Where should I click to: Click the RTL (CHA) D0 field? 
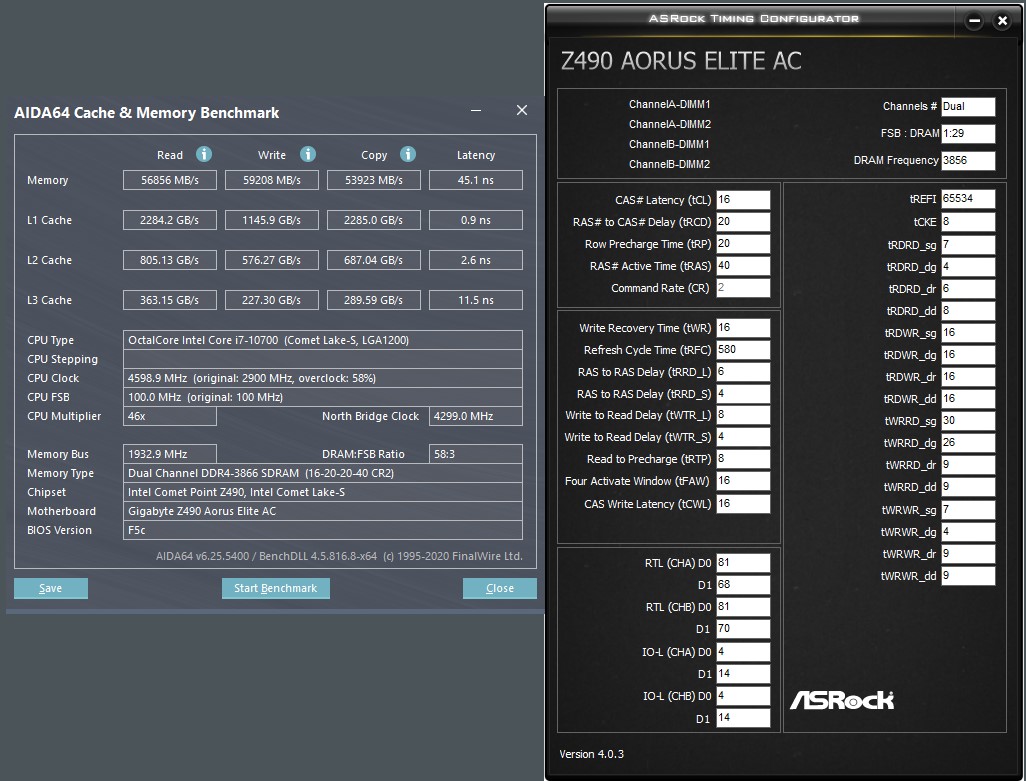(x=743, y=563)
